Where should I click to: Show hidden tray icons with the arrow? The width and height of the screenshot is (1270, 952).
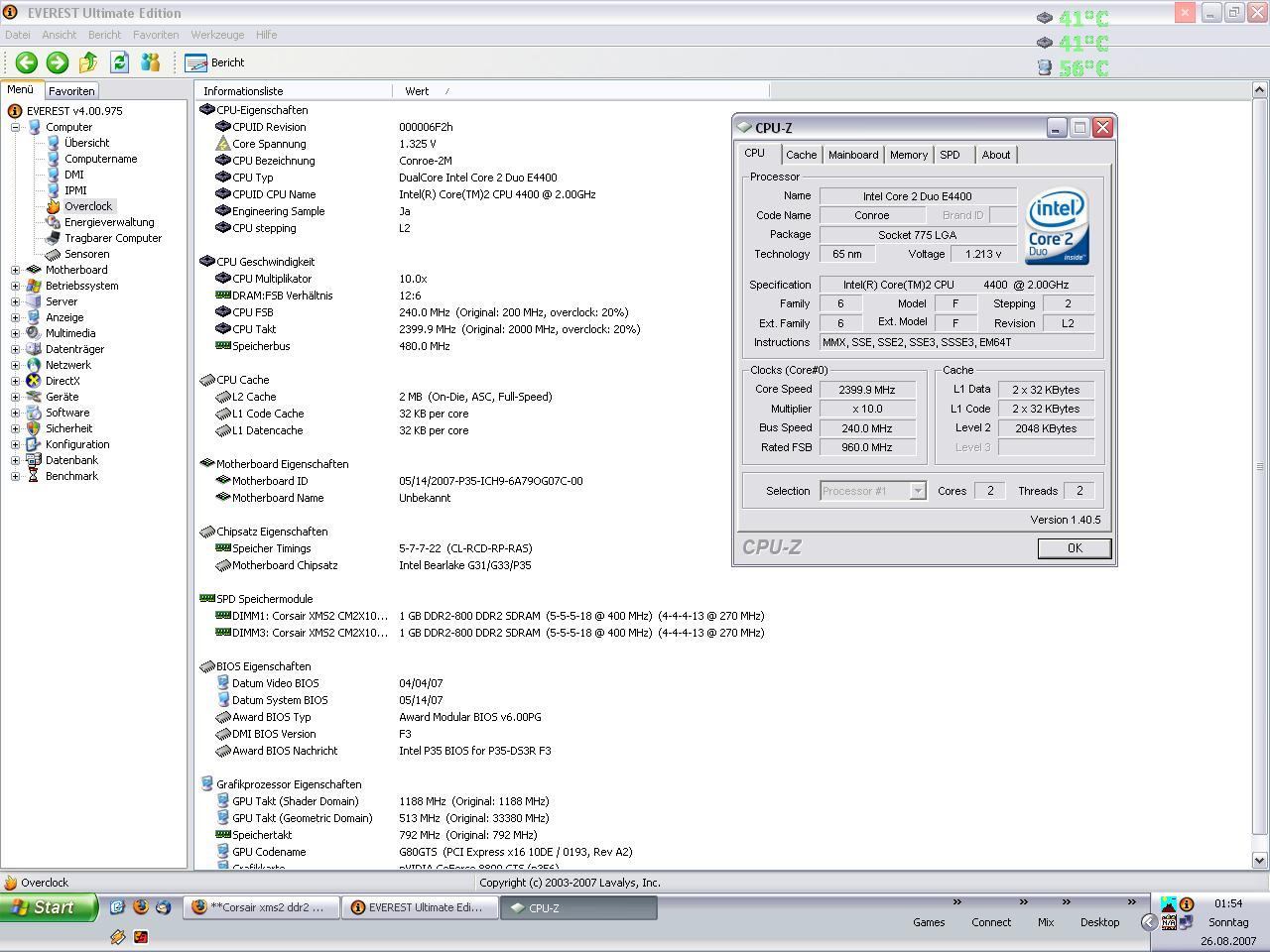pos(1149,922)
